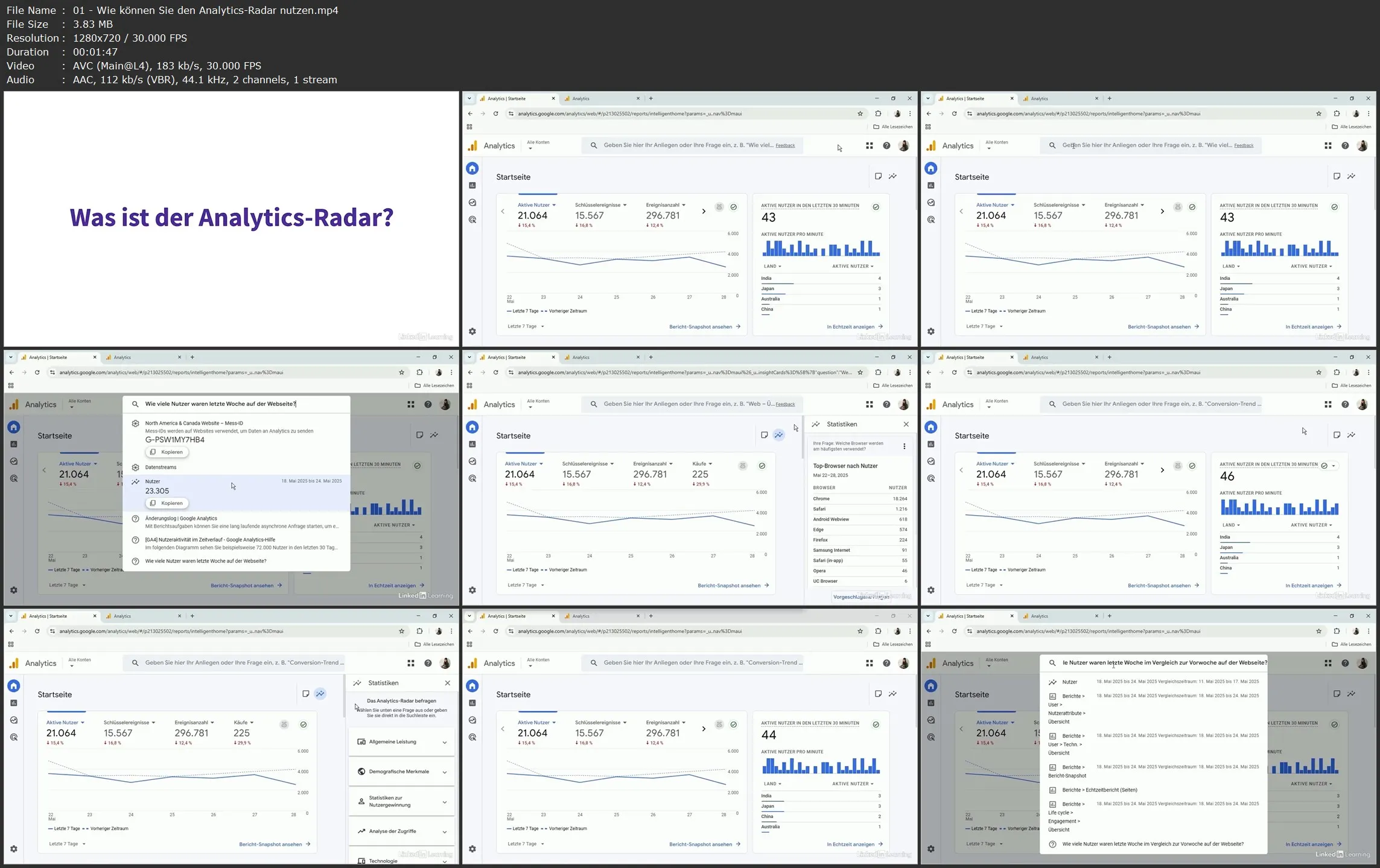The height and width of the screenshot is (868, 1380).
Task: Open LAND dropdown in the 46-active-users frame
Action: (1231, 525)
